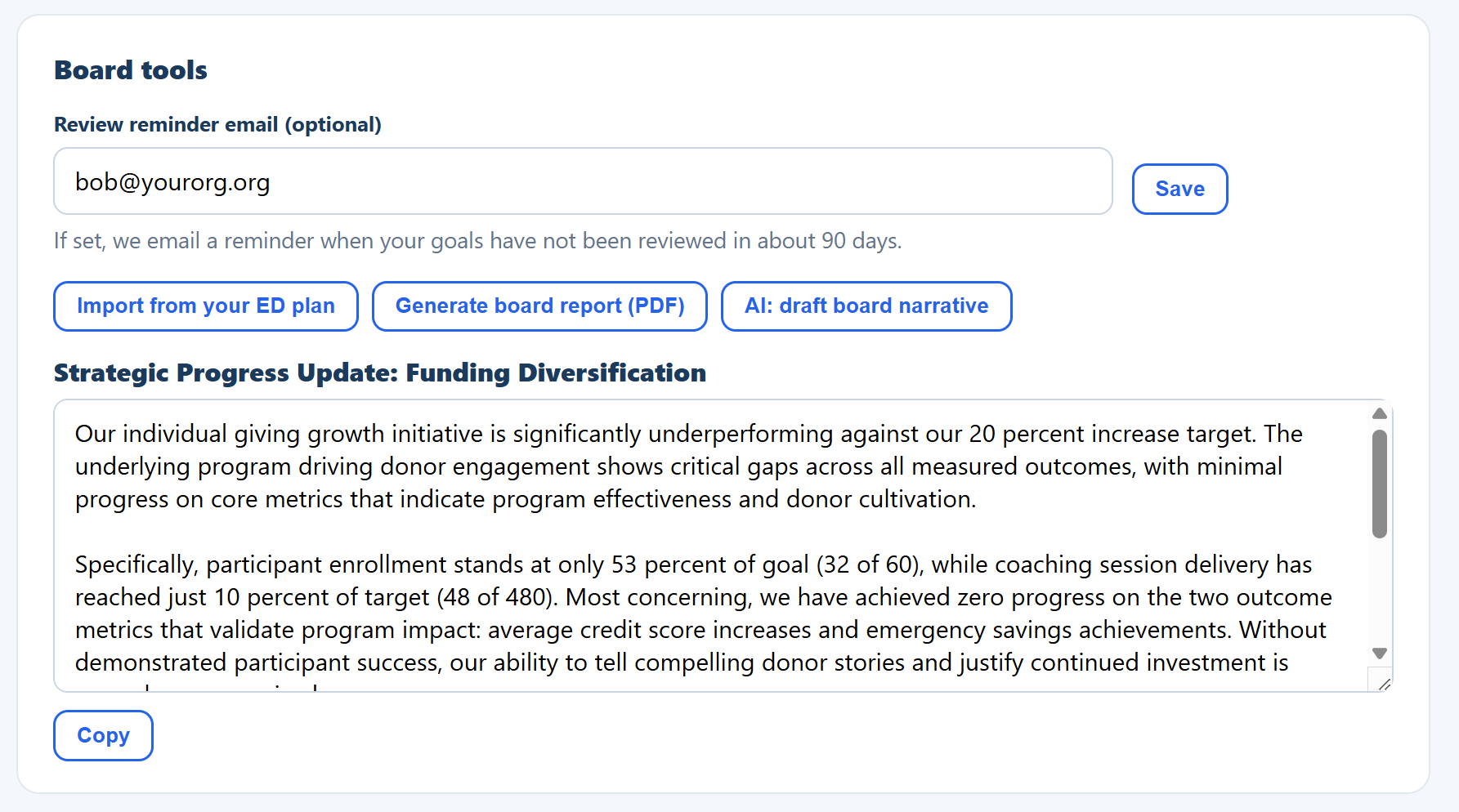
Task: Focus the review reminder email field
Action: tap(583, 181)
